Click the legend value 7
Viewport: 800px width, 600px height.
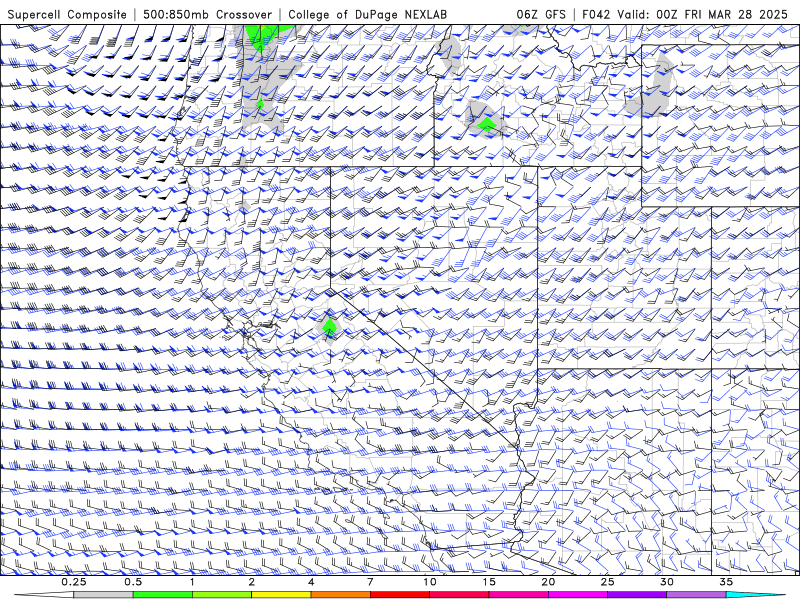click(370, 582)
